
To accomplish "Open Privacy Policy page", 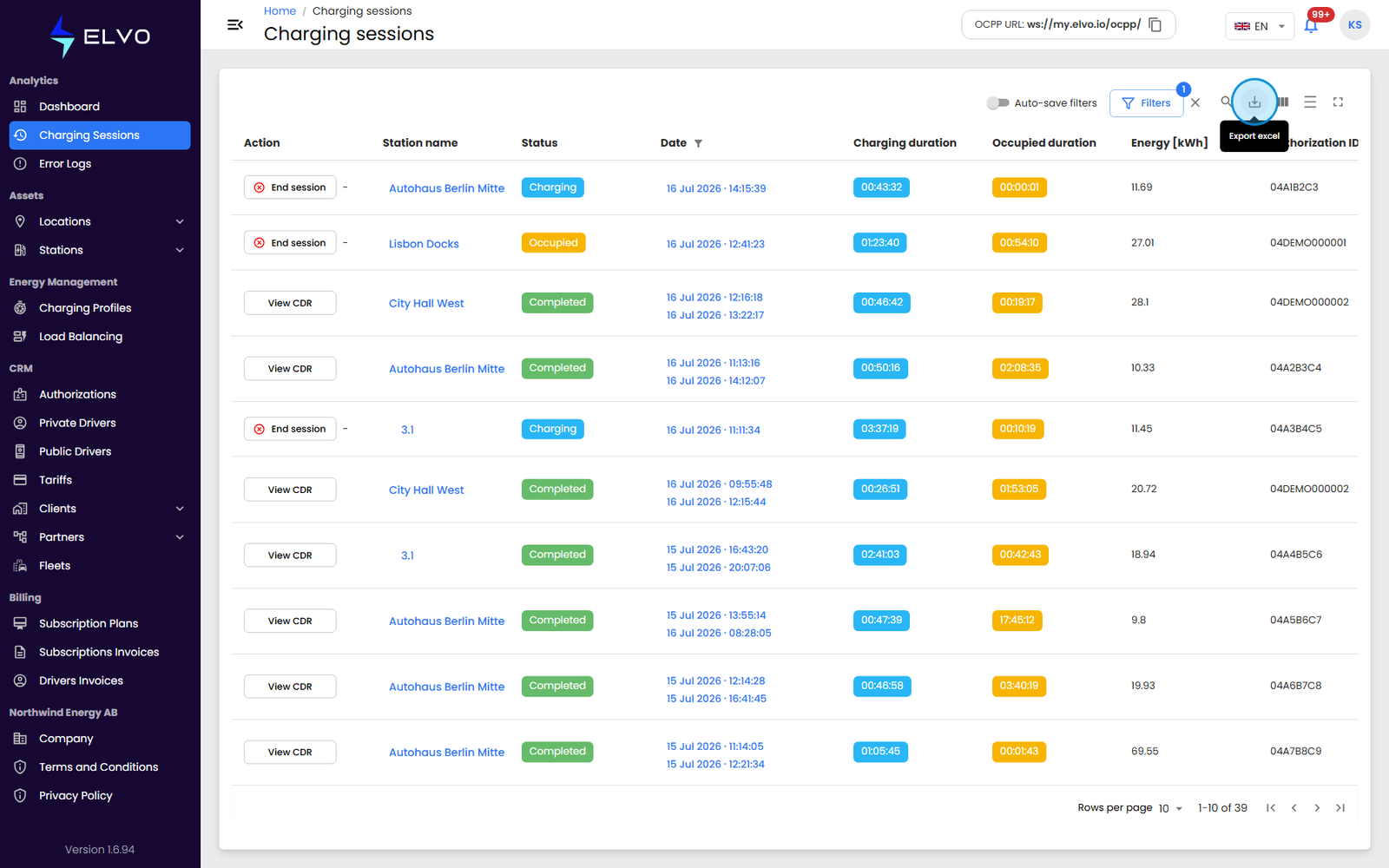I will pos(100,796).
